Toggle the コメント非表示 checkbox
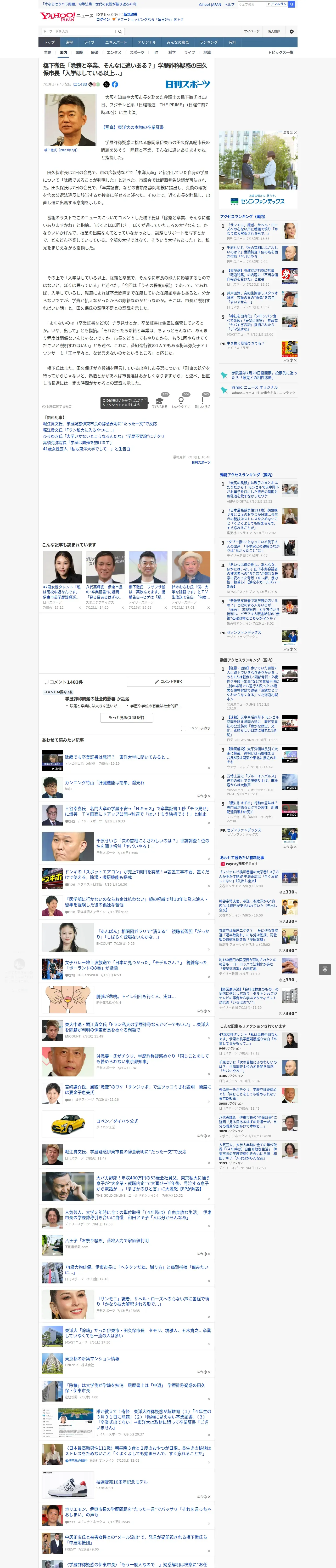Image resolution: width=336 pixels, height=1568 pixels. pyautogui.click(x=183, y=728)
